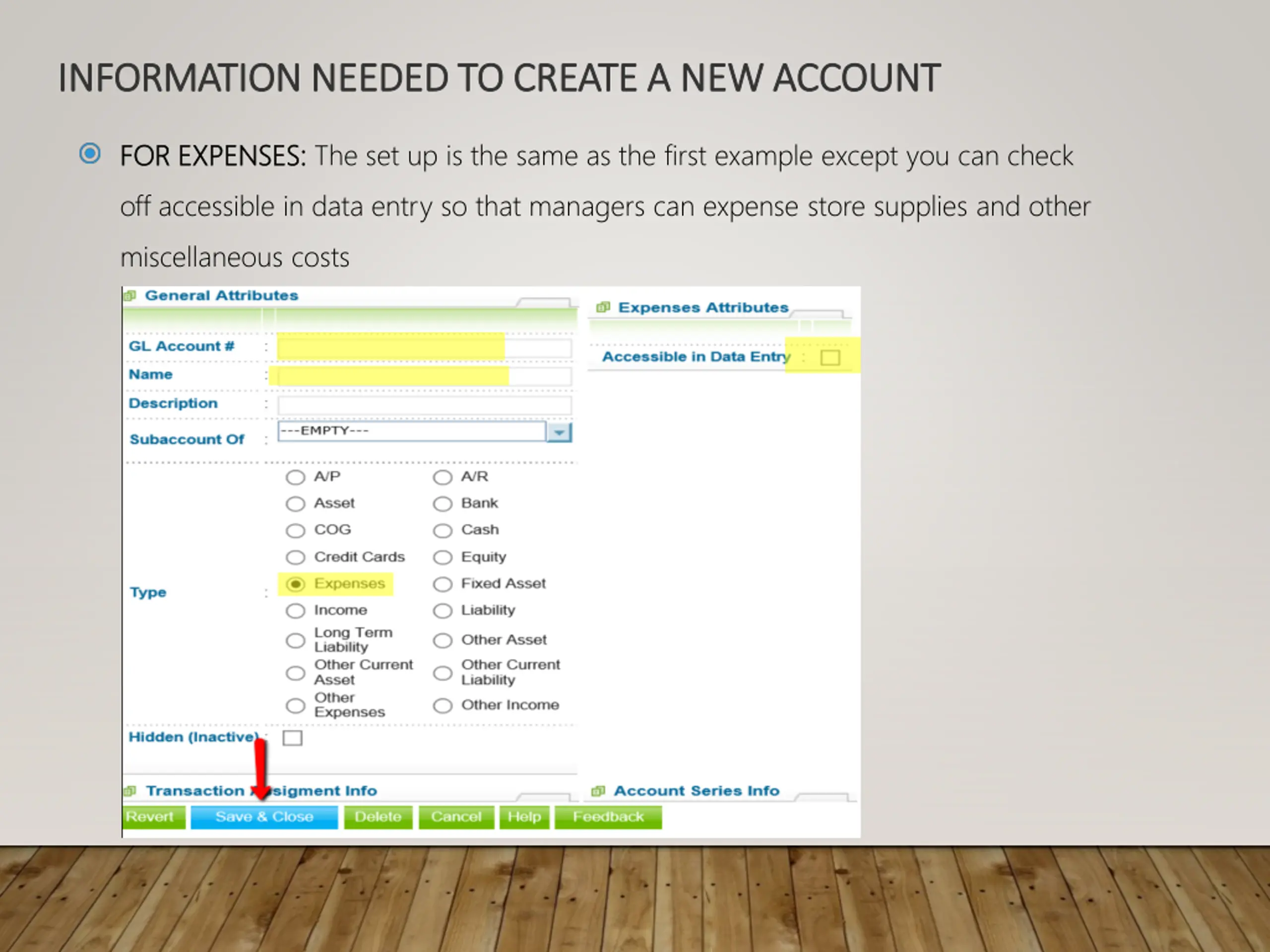Collapse General Attributes panel tab handle
Viewport: 1270px width, 952px height.
click(543, 302)
